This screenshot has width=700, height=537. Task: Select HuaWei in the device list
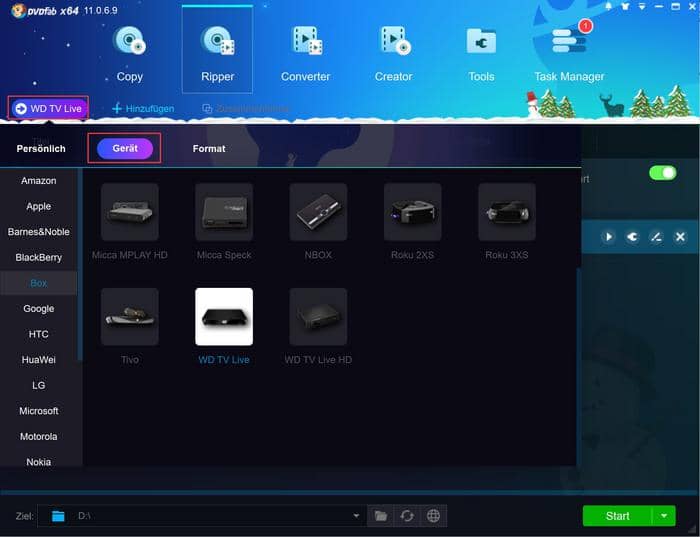(x=39, y=360)
